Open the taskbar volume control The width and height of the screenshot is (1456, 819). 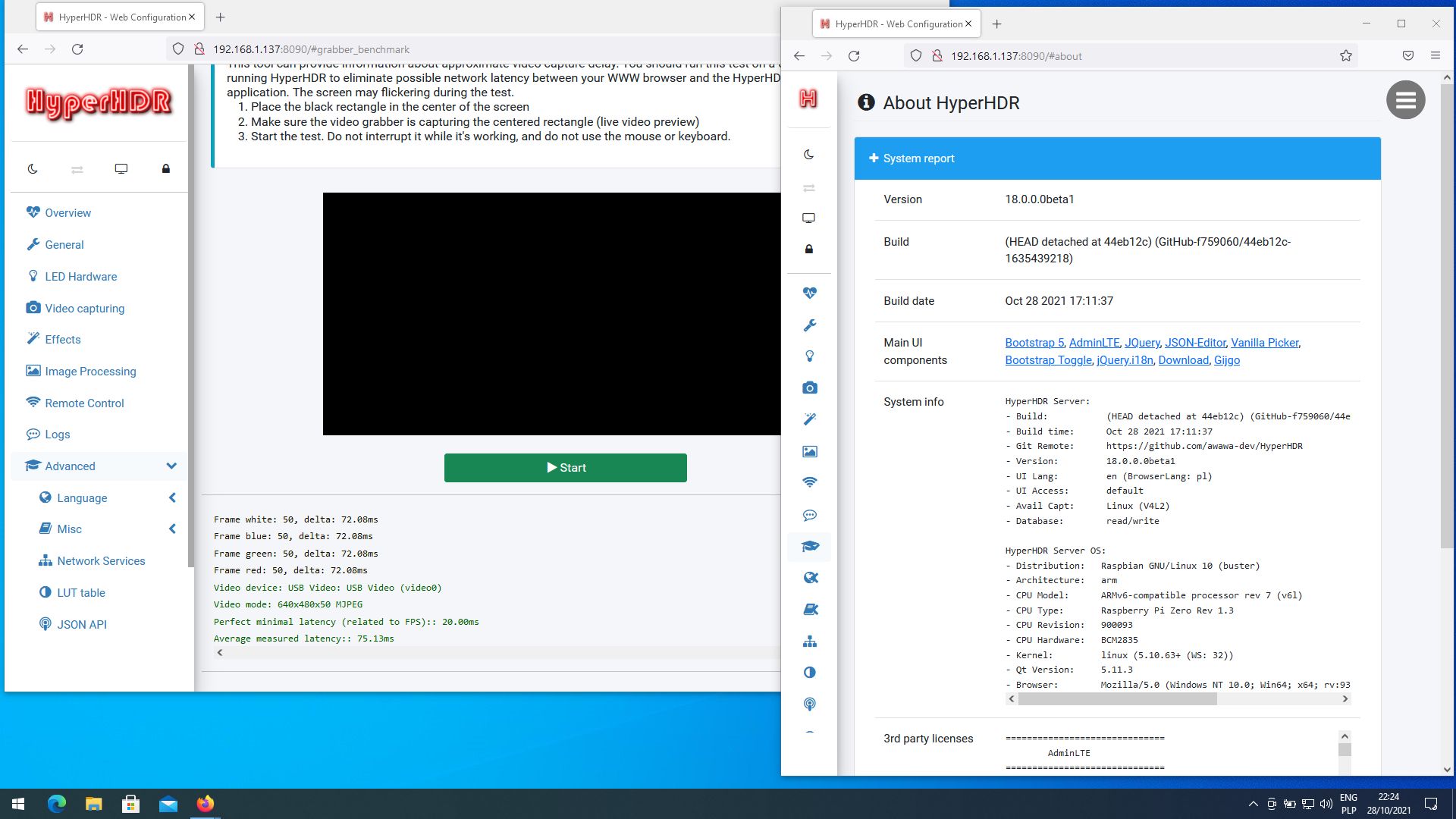1326,804
